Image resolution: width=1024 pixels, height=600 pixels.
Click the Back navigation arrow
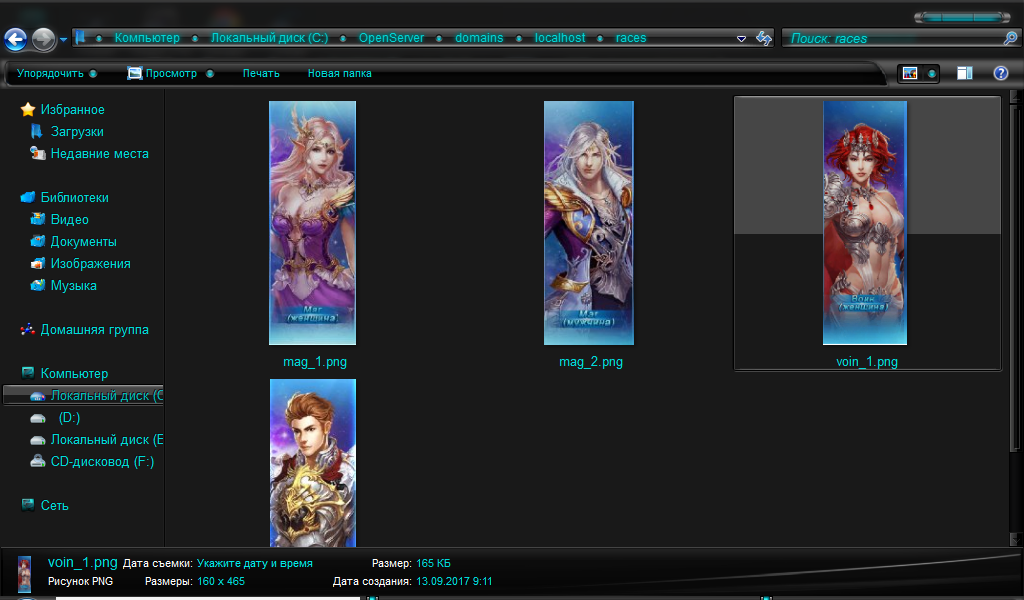15,39
